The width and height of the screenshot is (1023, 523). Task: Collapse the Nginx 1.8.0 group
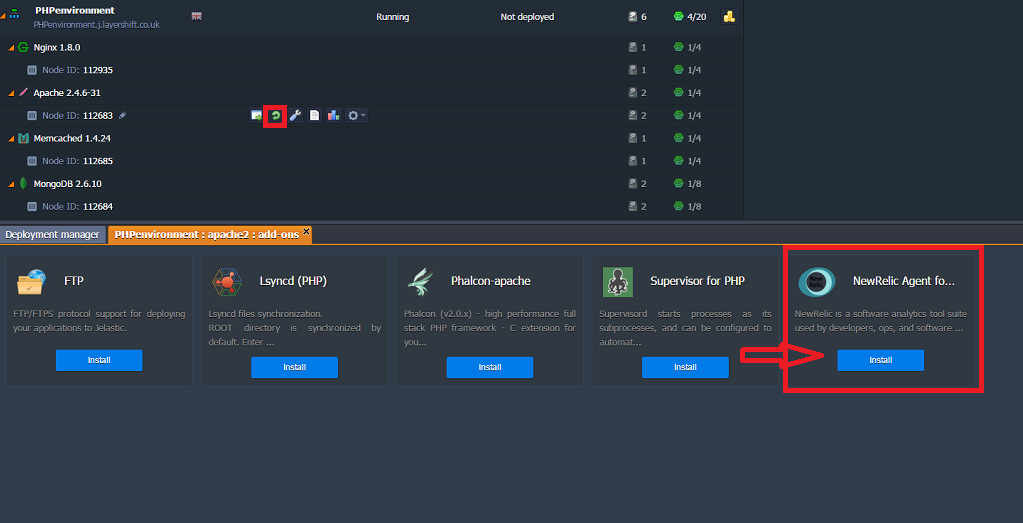coord(11,48)
